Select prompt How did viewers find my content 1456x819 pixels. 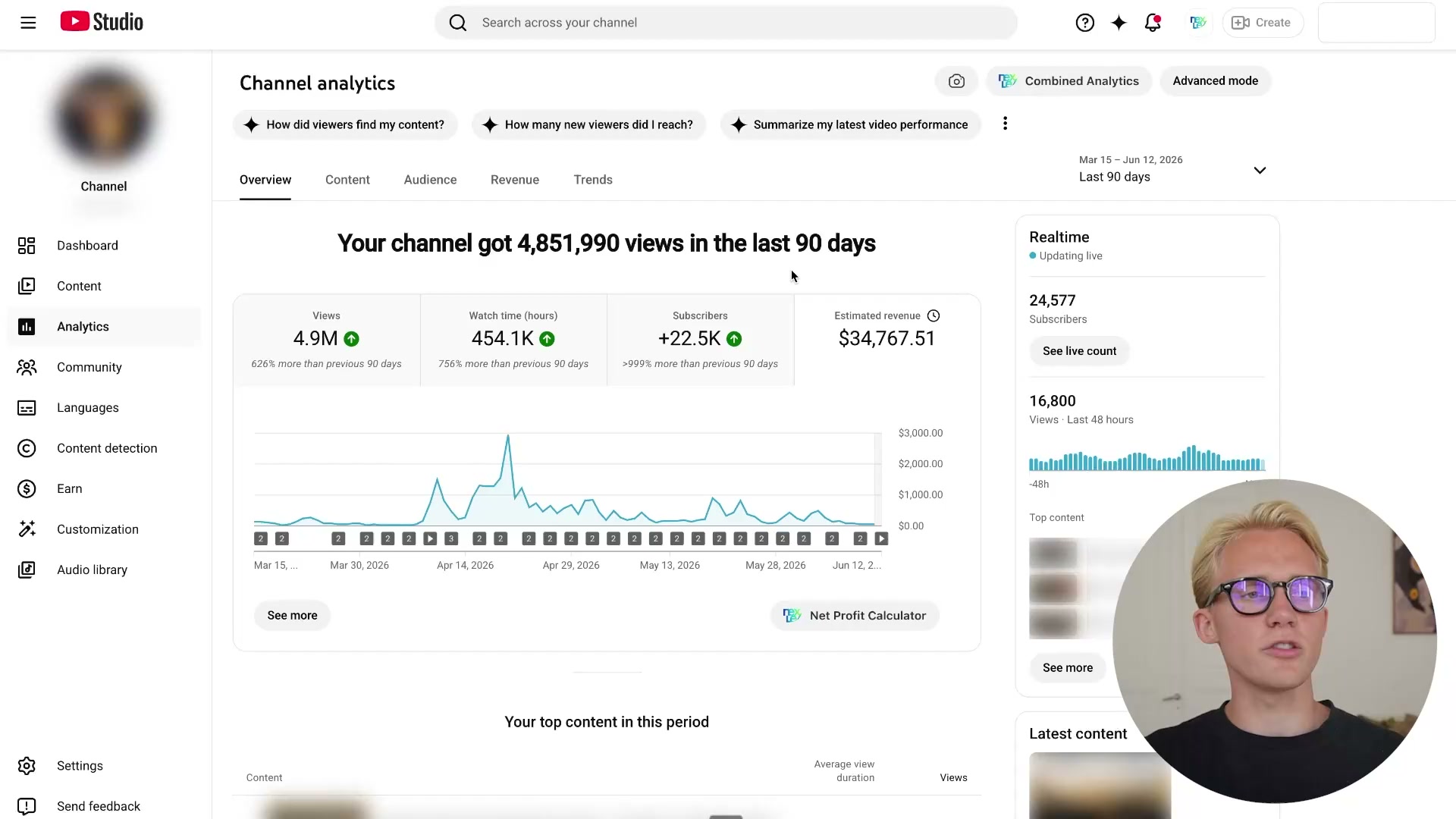point(345,124)
